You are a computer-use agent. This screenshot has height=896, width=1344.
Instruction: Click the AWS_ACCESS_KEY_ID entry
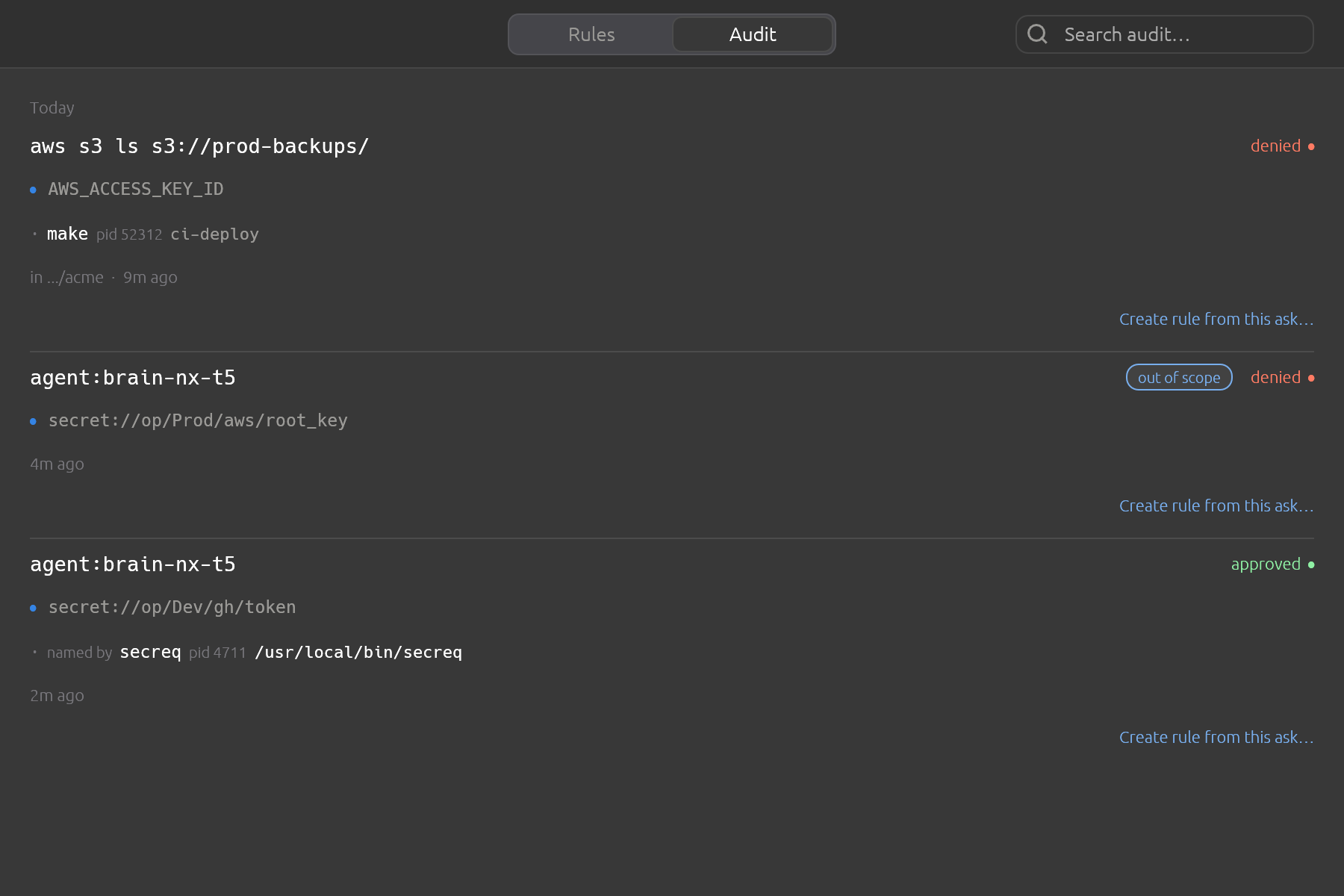(136, 189)
